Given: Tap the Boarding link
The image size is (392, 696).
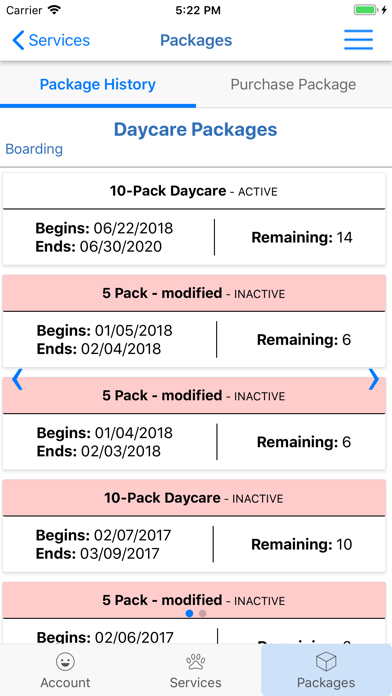Looking at the screenshot, I should pyautogui.click(x=34, y=149).
